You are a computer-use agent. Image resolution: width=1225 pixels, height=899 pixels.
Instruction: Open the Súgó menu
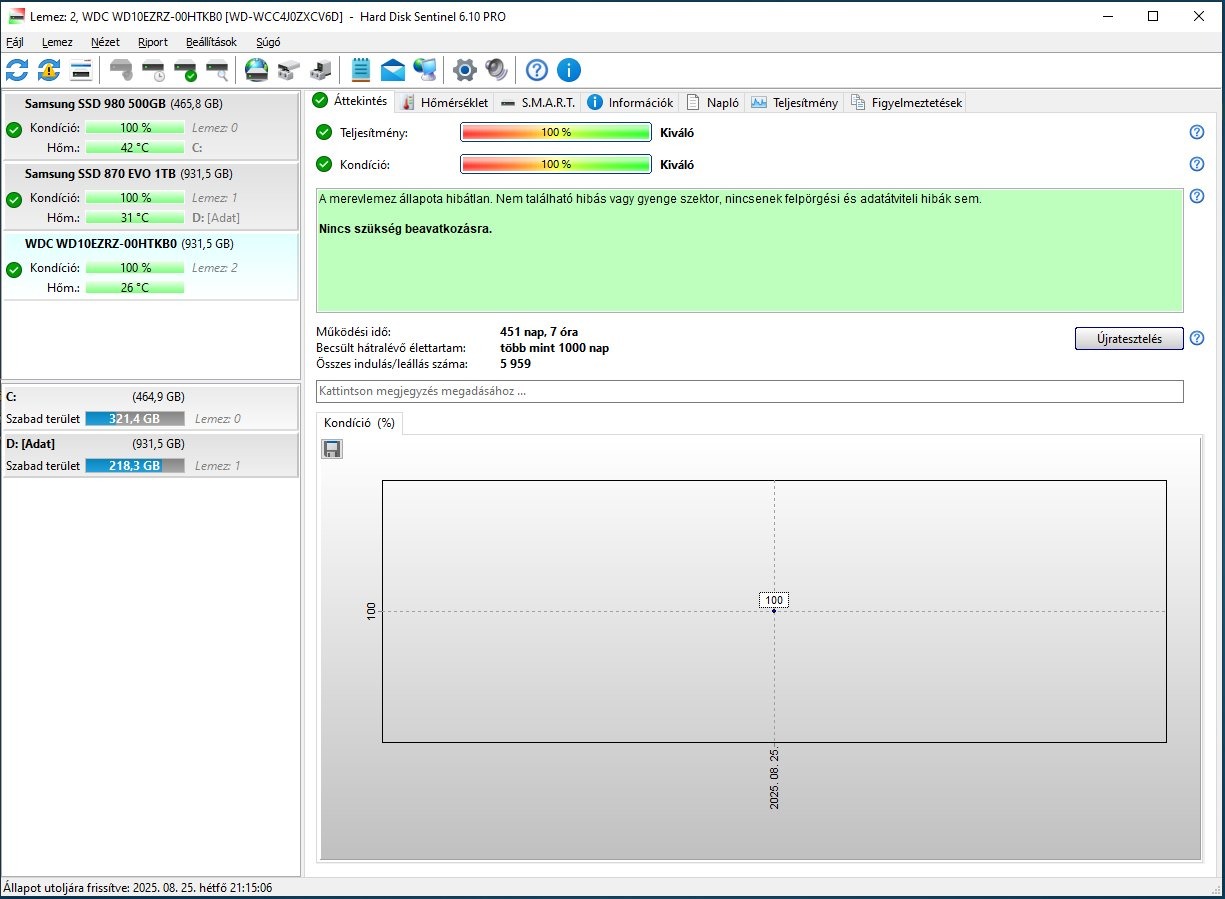point(268,42)
